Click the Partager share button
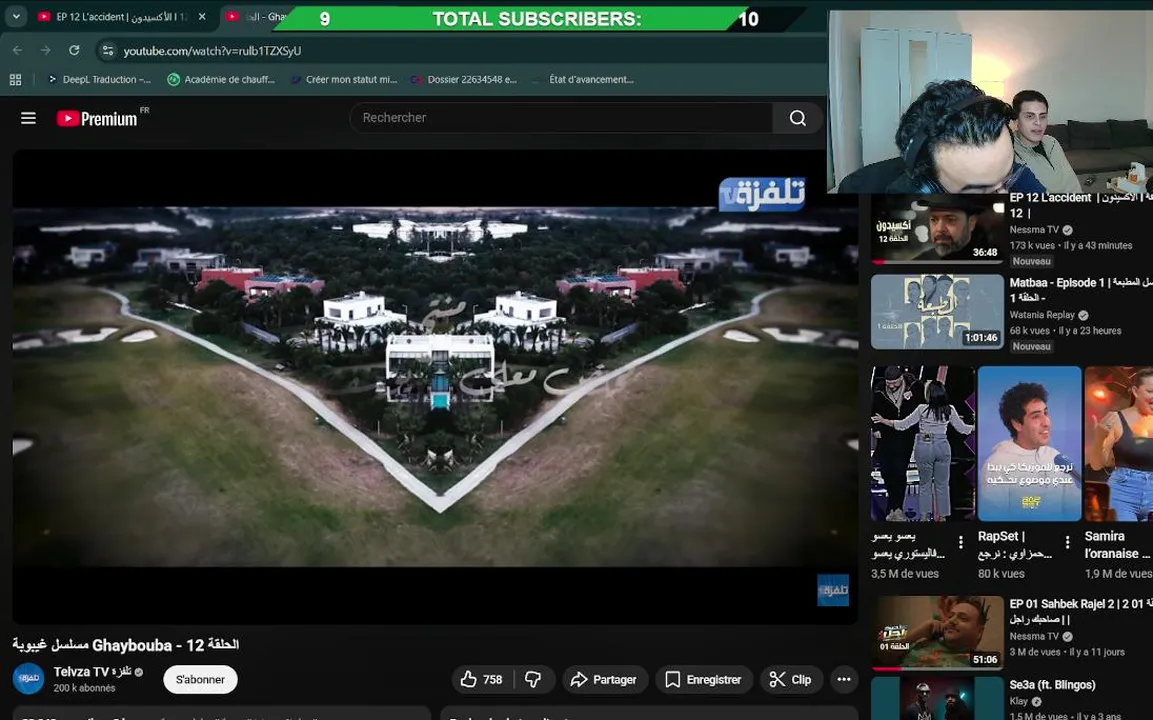 click(604, 680)
